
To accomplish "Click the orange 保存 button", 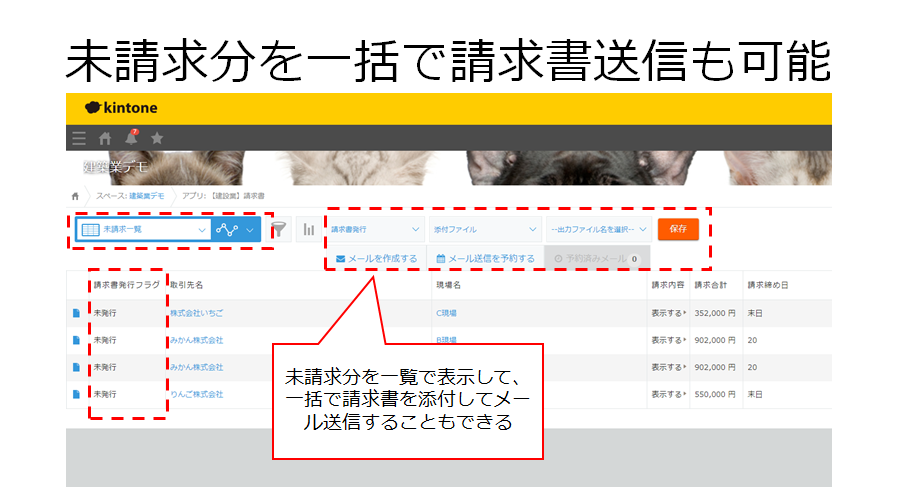I will click(x=678, y=229).
